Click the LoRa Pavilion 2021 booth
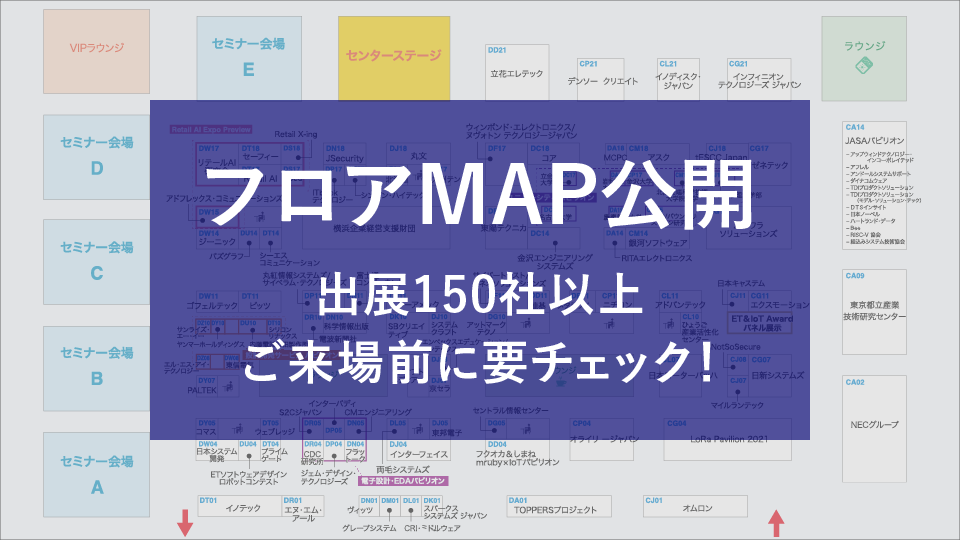Image resolution: width=960 pixels, height=540 pixels. click(x=728, y=439)
